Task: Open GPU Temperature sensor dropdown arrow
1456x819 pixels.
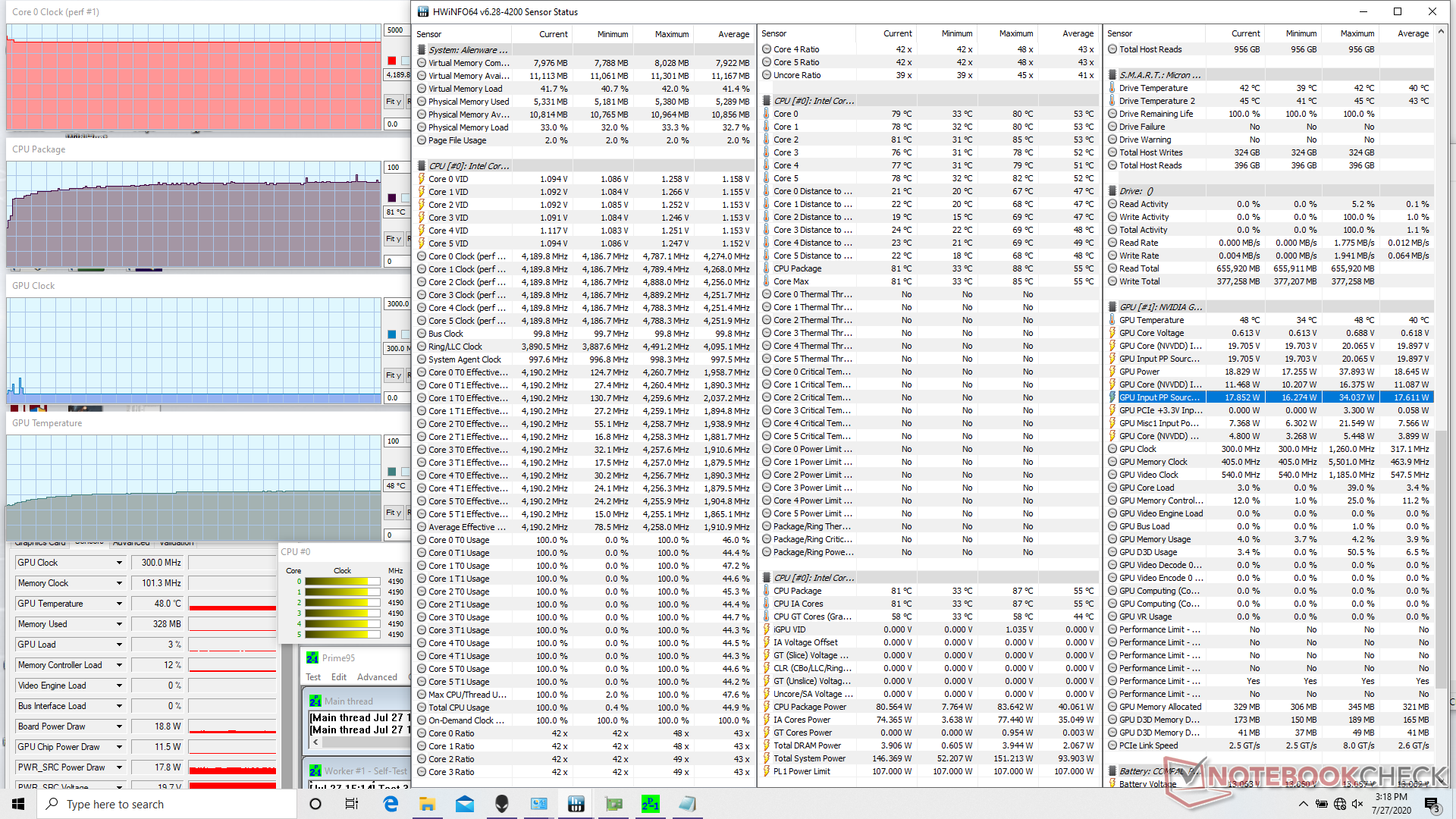Action: 119,604
